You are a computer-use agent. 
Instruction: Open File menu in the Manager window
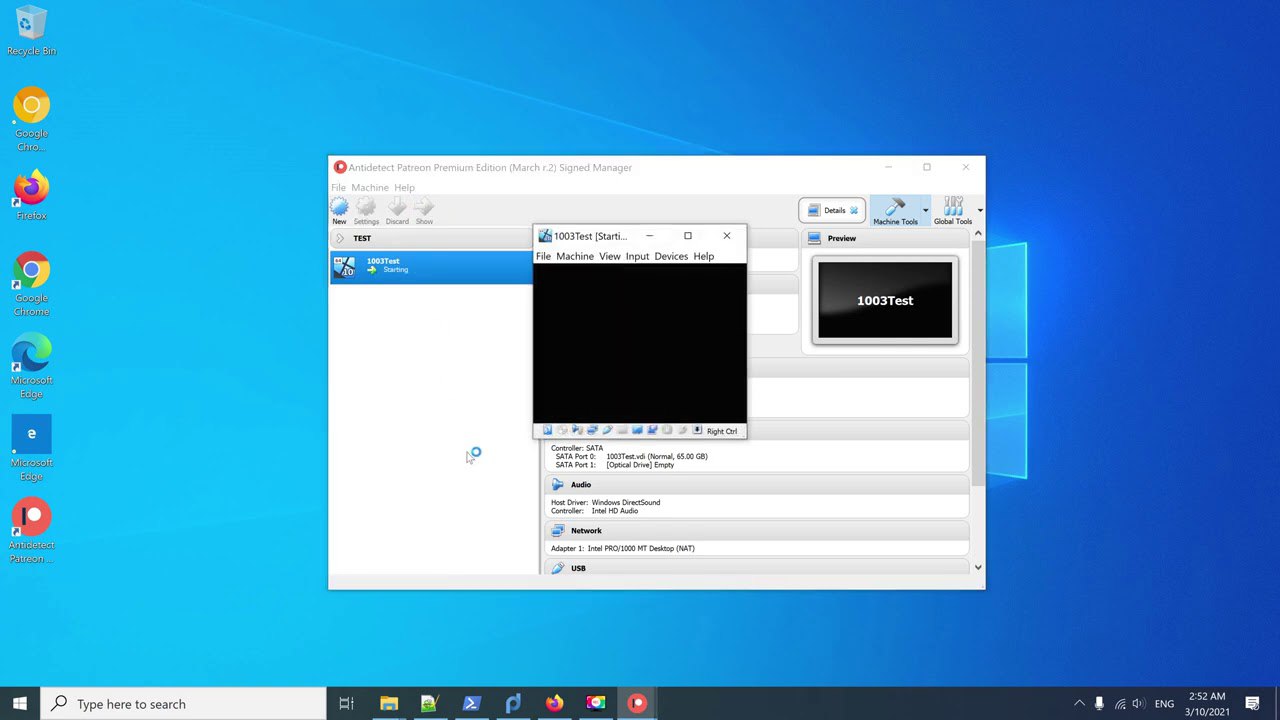338,187
